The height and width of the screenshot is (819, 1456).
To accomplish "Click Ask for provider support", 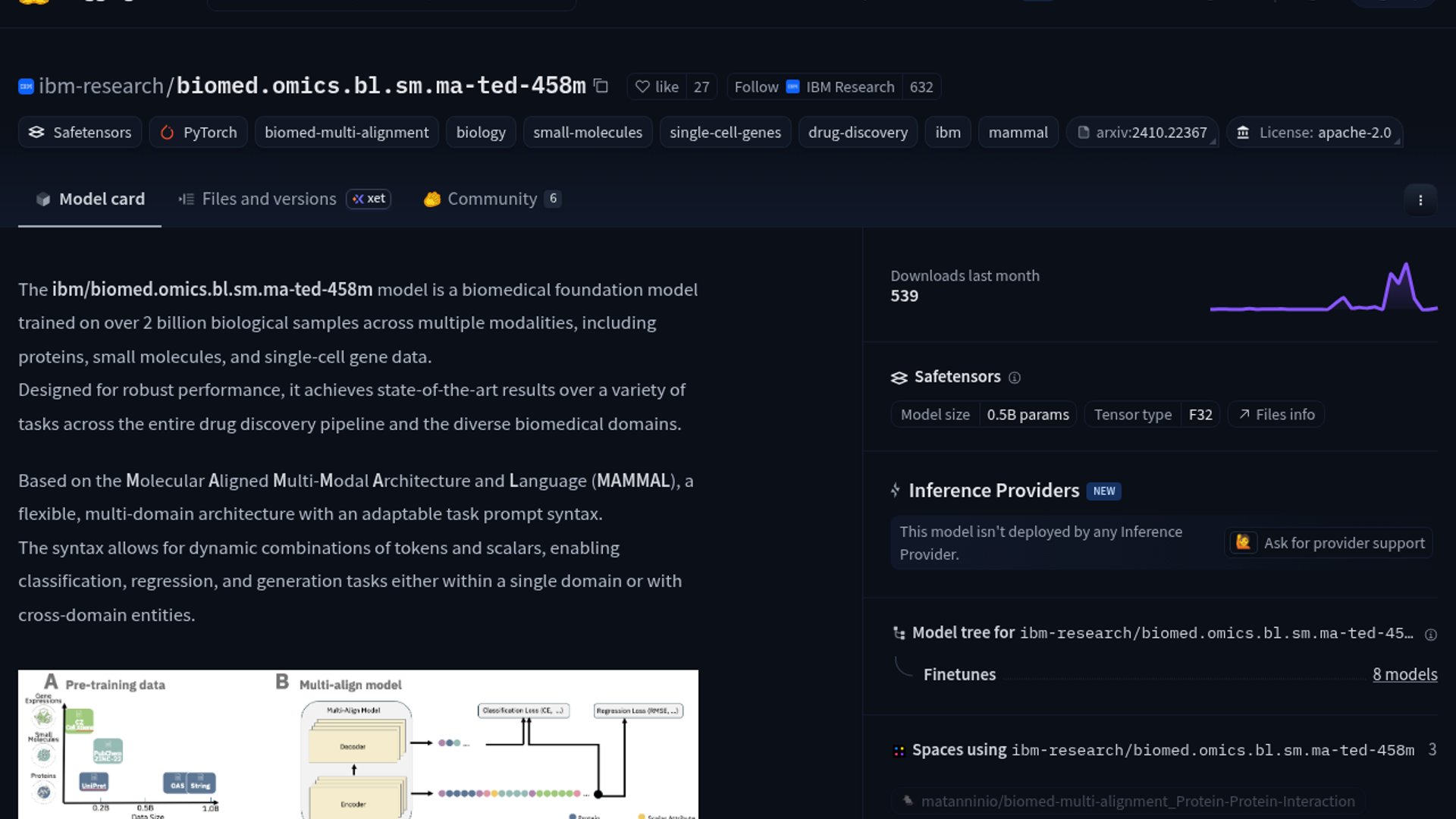I will 1329,543.
